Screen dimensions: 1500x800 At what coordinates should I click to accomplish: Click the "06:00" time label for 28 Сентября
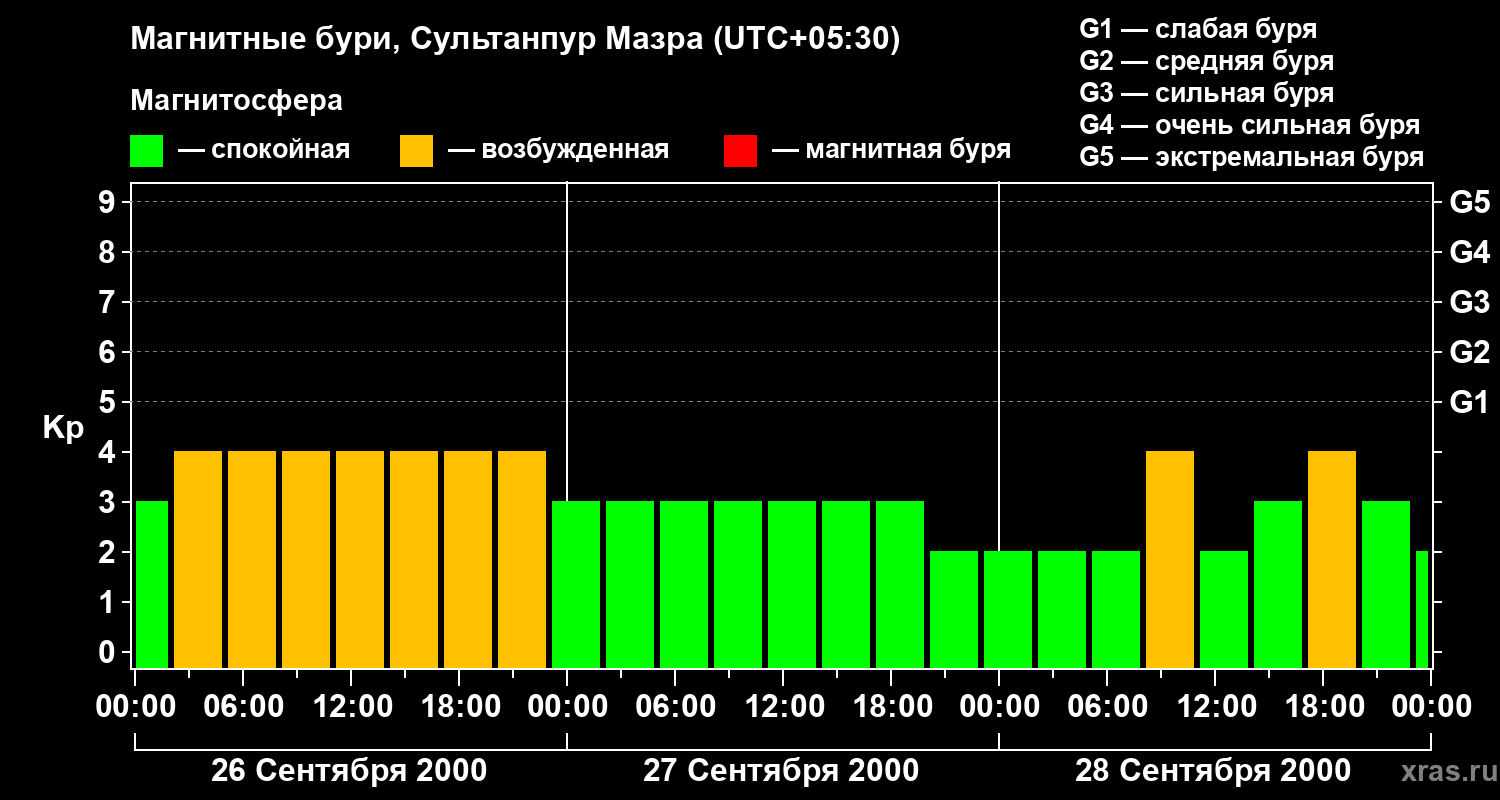[1107, 706]
